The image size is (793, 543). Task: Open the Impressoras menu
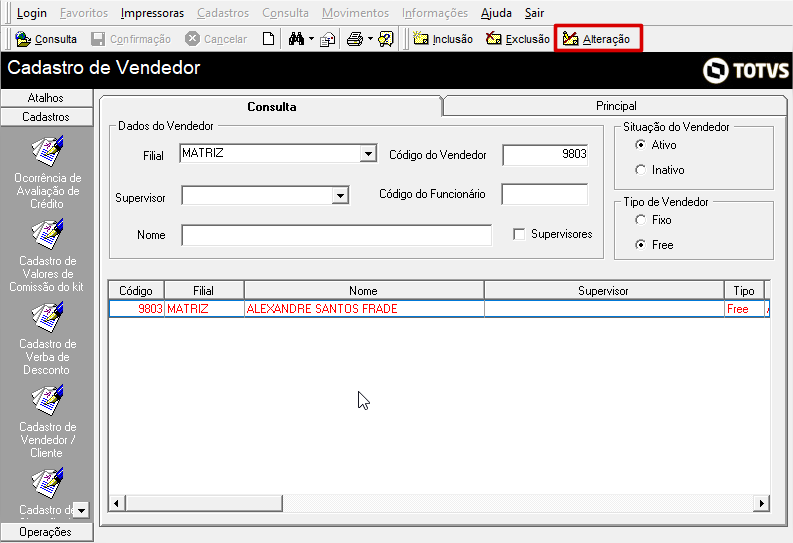click(x=152, y=13)
